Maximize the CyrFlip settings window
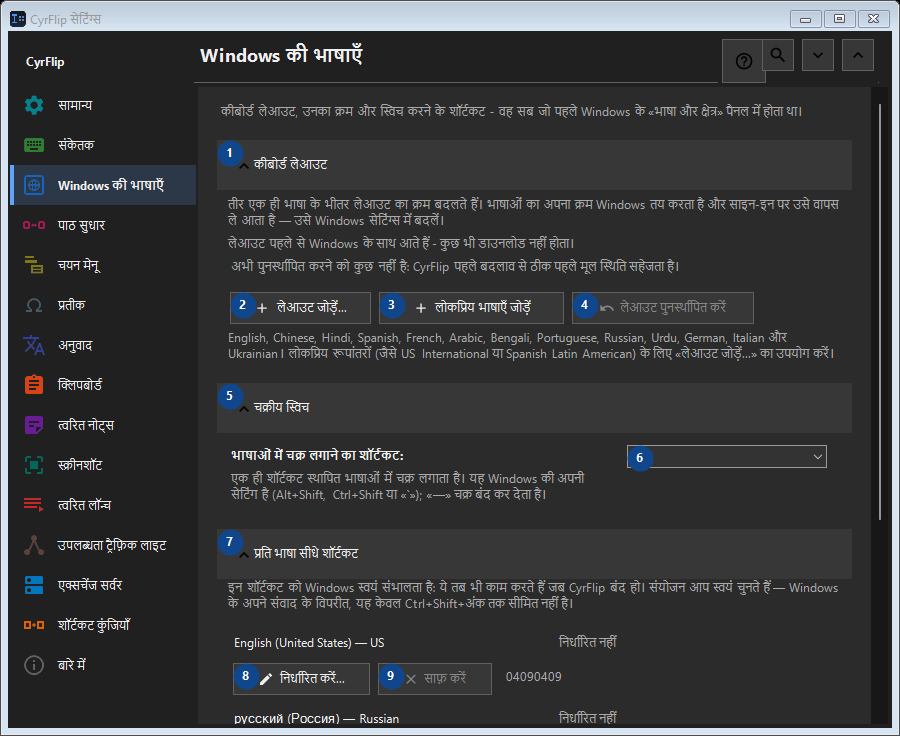The image size is (900, 736). click(840, 19)
